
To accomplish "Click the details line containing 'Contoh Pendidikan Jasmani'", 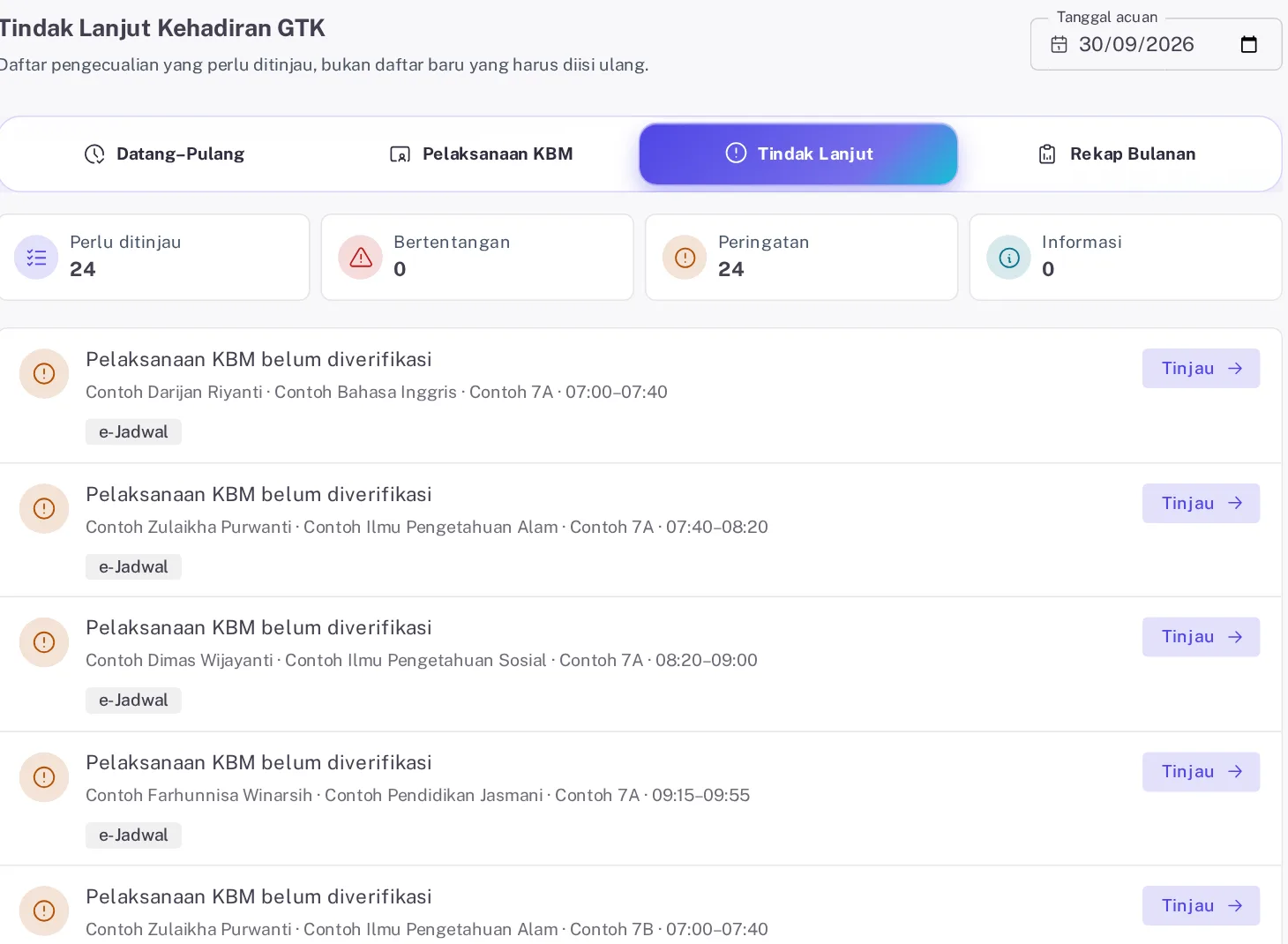I will click(x=418, y=795).
